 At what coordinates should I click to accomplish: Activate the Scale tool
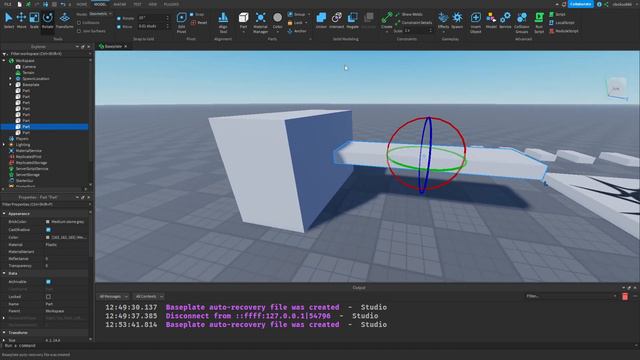pos(34,20)
